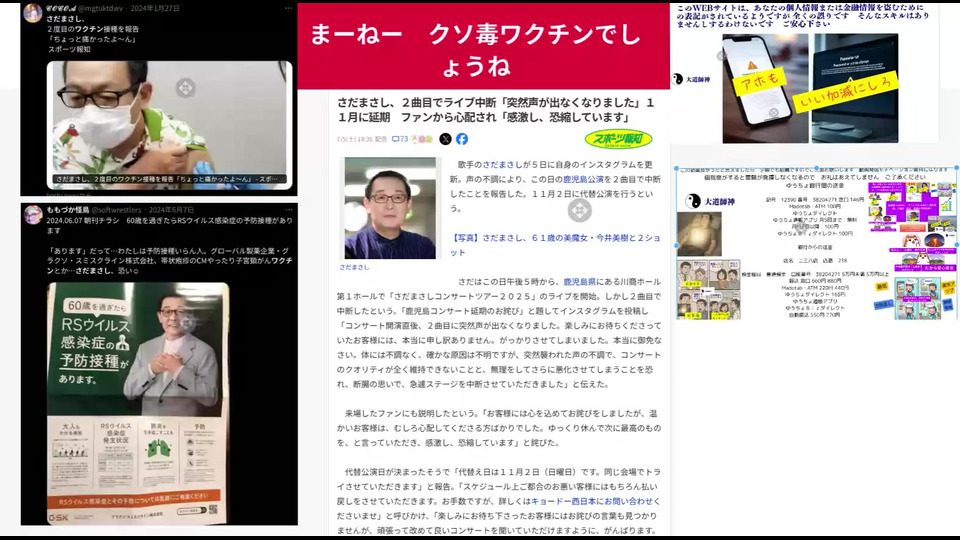Click COCOA's profile avatar
Viewport: 960px width, 540px height.
pyautogui.click(x=32, y=12)
